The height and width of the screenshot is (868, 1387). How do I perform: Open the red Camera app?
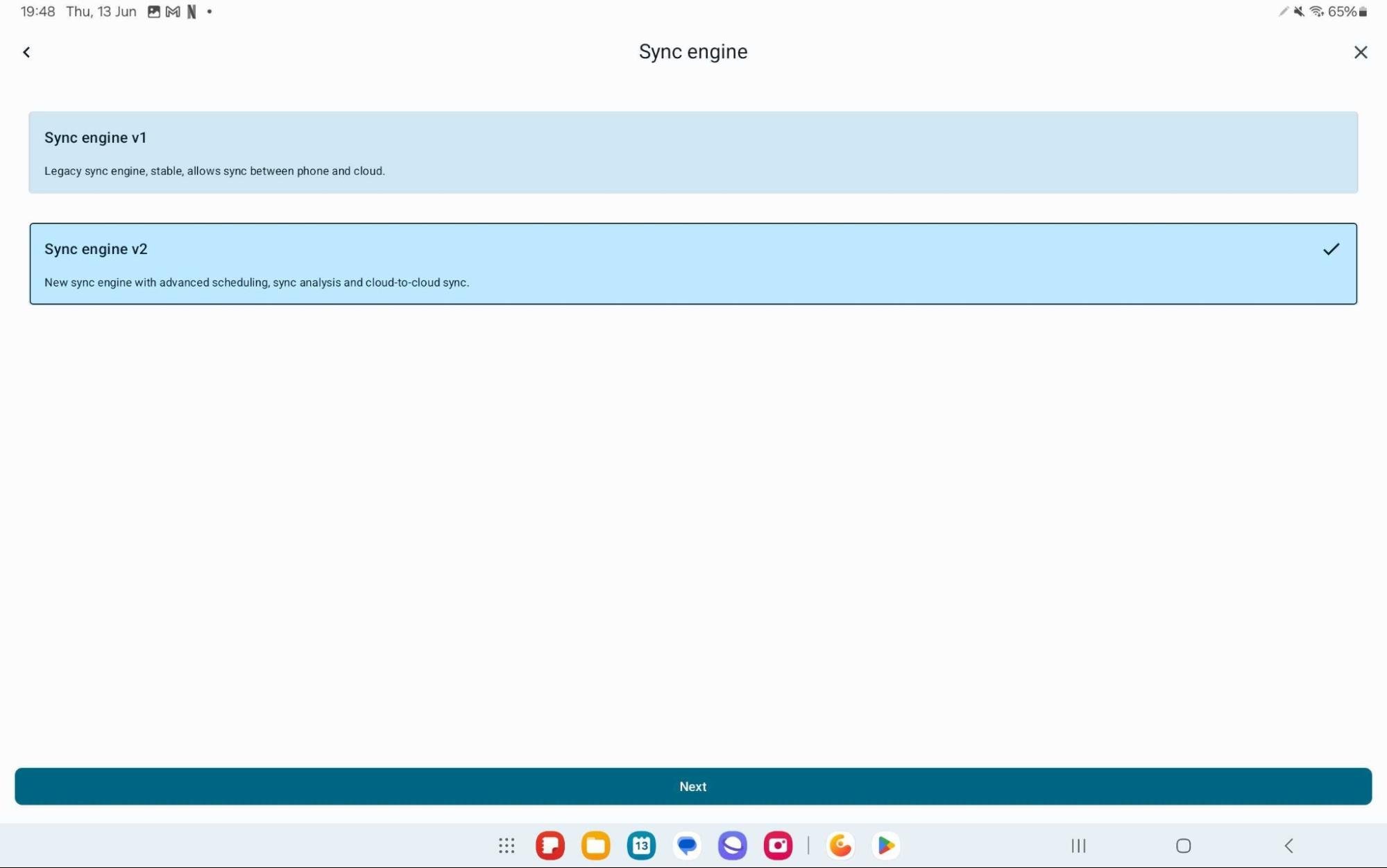[778, 845]
